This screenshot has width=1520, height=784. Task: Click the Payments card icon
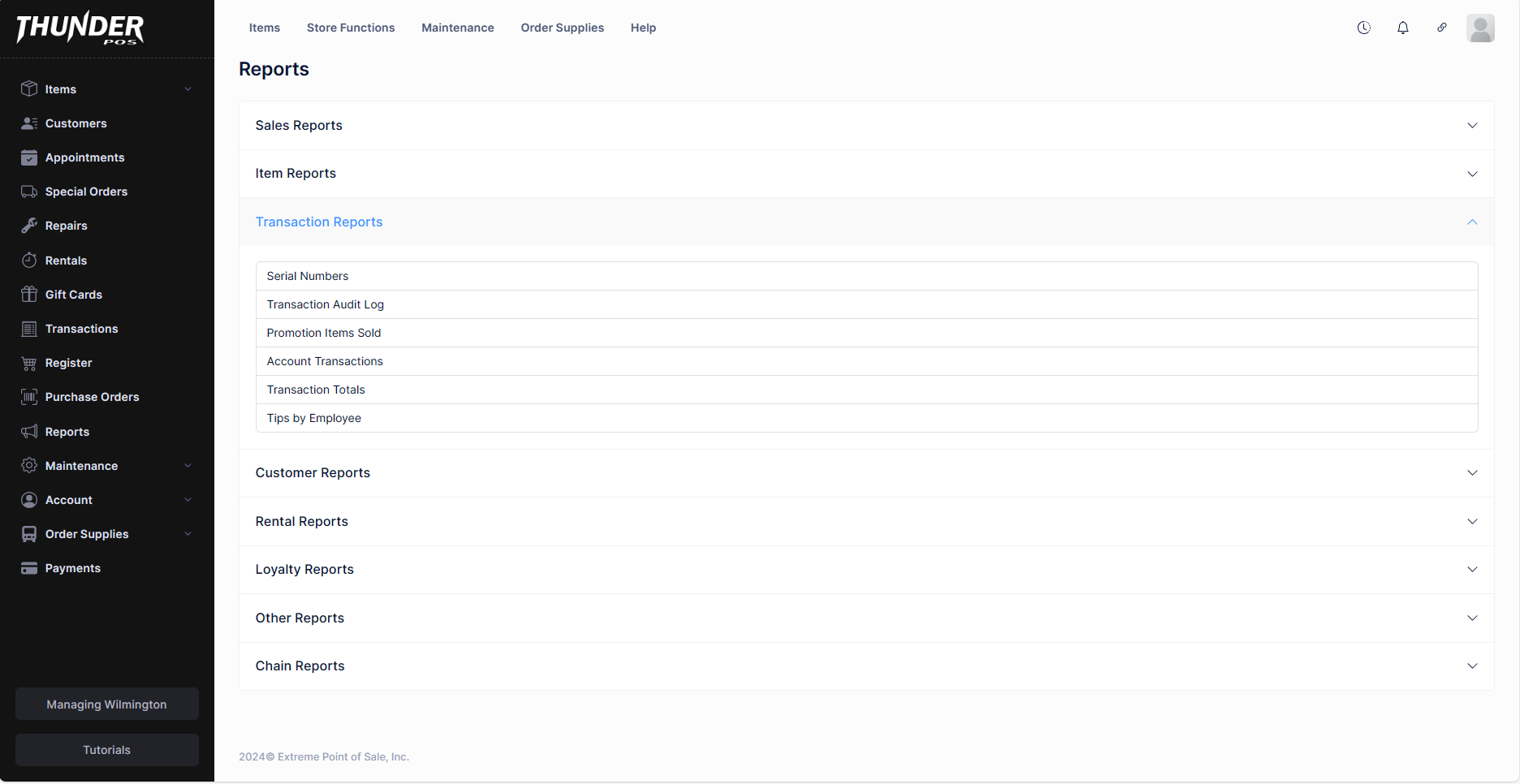click(x=29, y=568)
